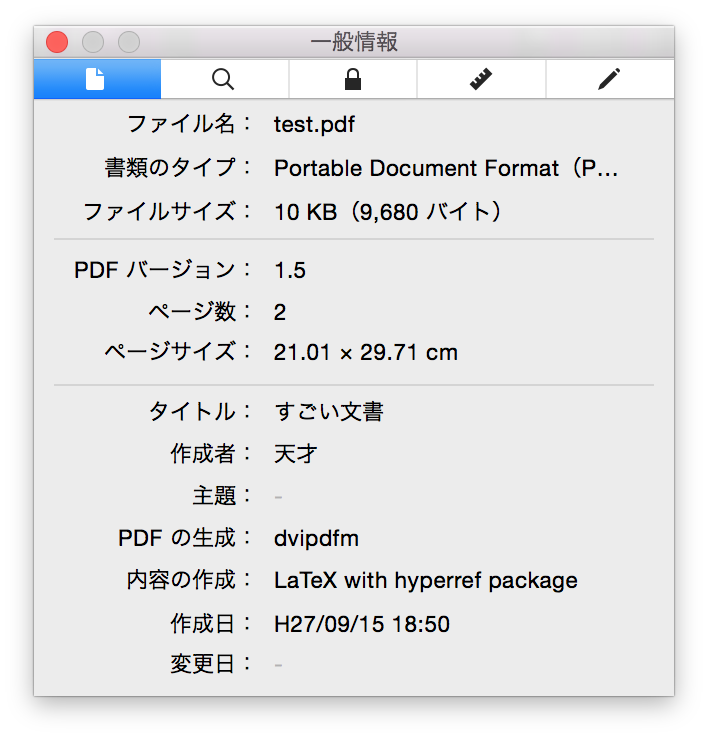The width and height of the screenshot is (708, 738).
Task: Click the empty dash value beside 変更日
Action: (278, 666)
